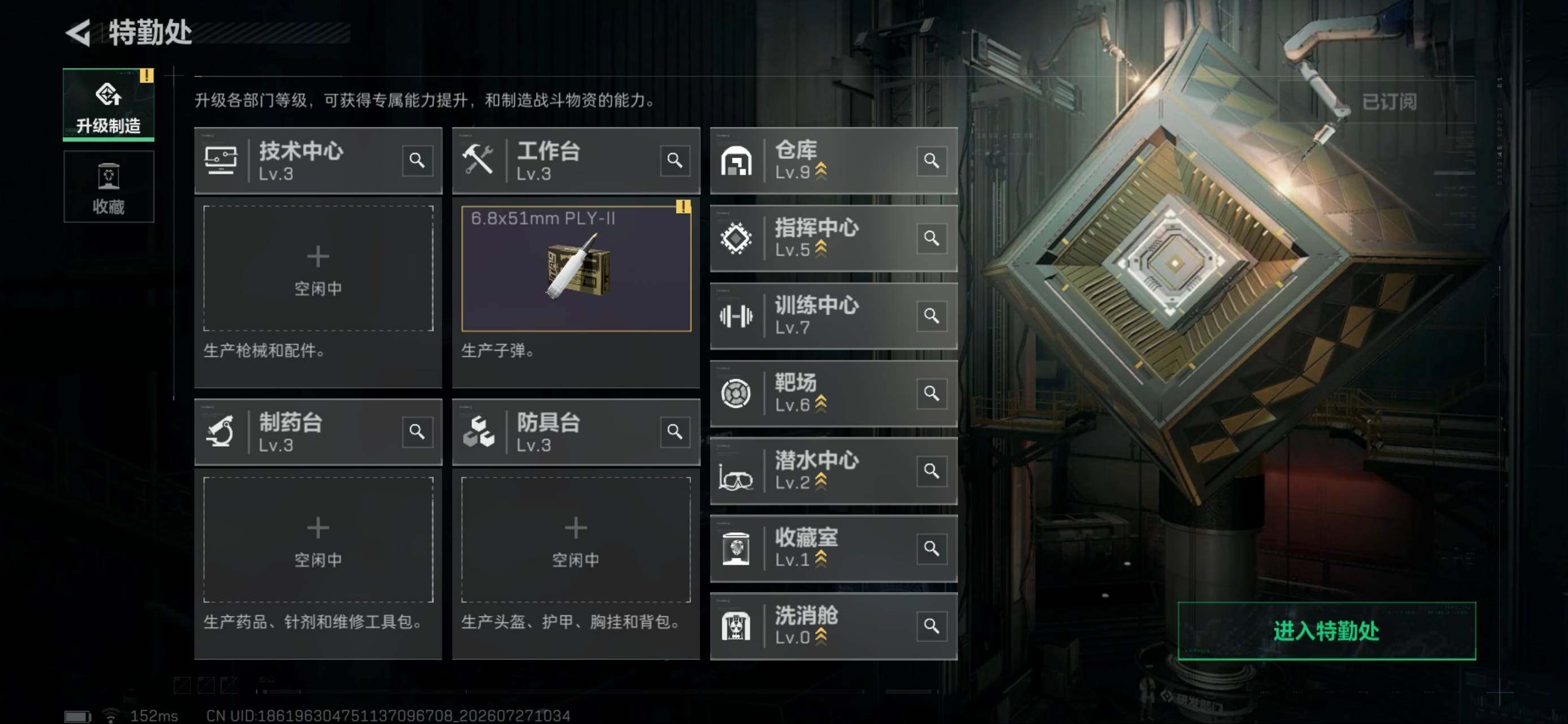Add production in idle 技术中心 slot

coord(318,269)
